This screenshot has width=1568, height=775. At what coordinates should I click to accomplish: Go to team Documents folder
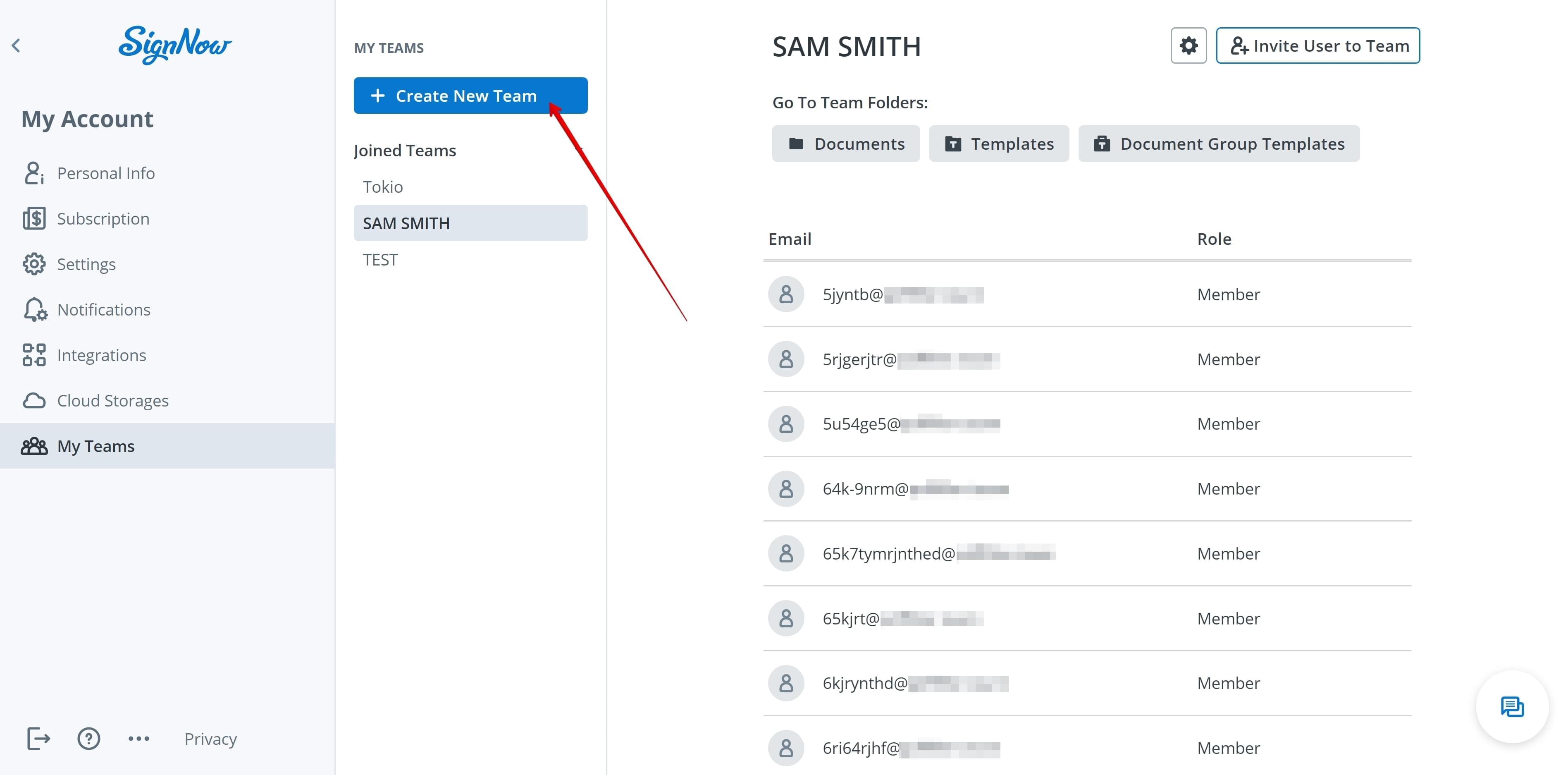846,144
